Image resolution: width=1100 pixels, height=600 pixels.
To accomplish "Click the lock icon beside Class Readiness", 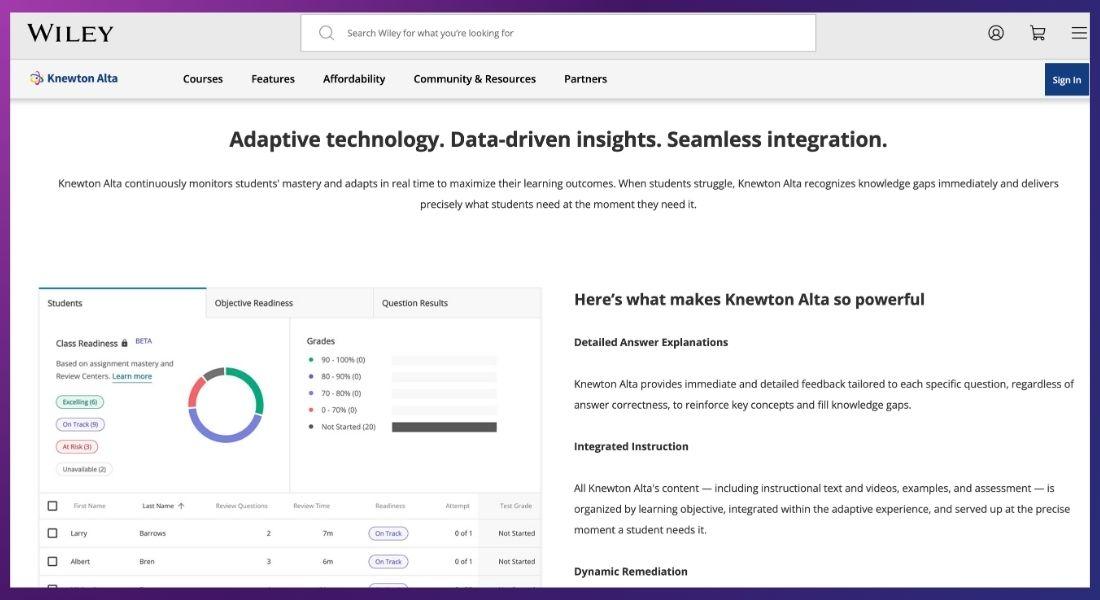I will point(124,343).
